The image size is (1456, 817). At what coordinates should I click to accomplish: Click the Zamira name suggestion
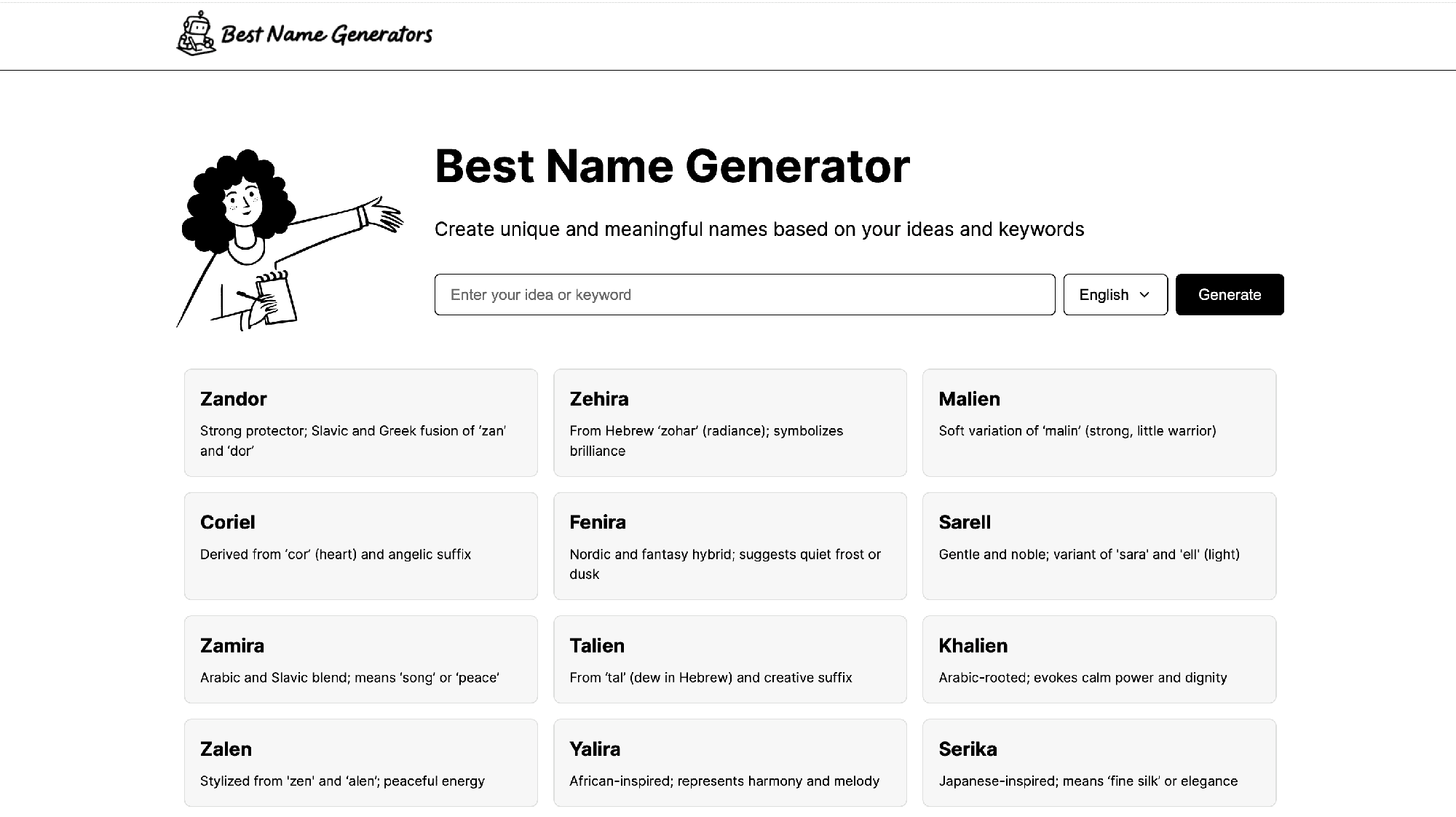[361, 659]
